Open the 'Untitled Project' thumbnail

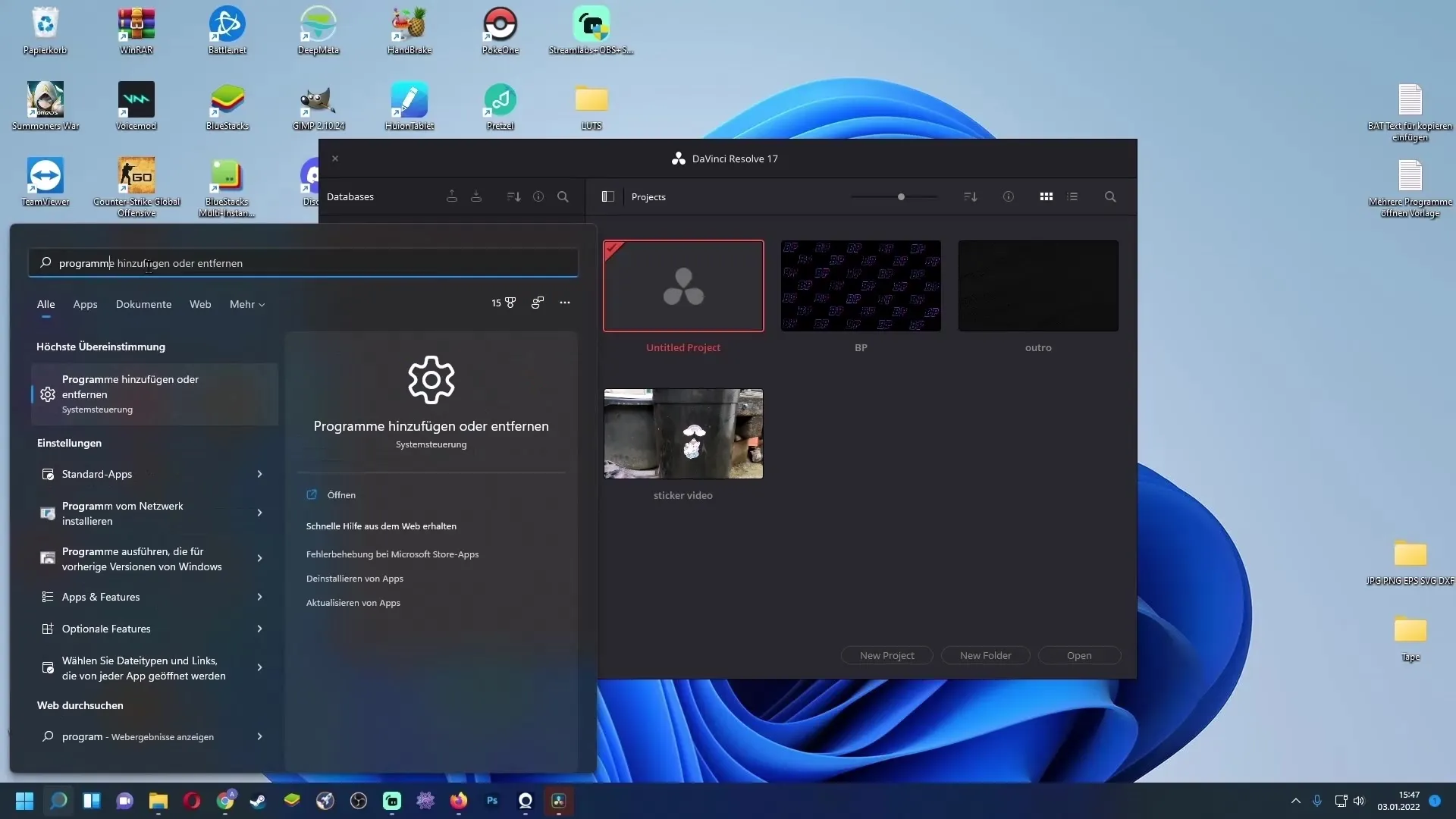click(683, 285)
